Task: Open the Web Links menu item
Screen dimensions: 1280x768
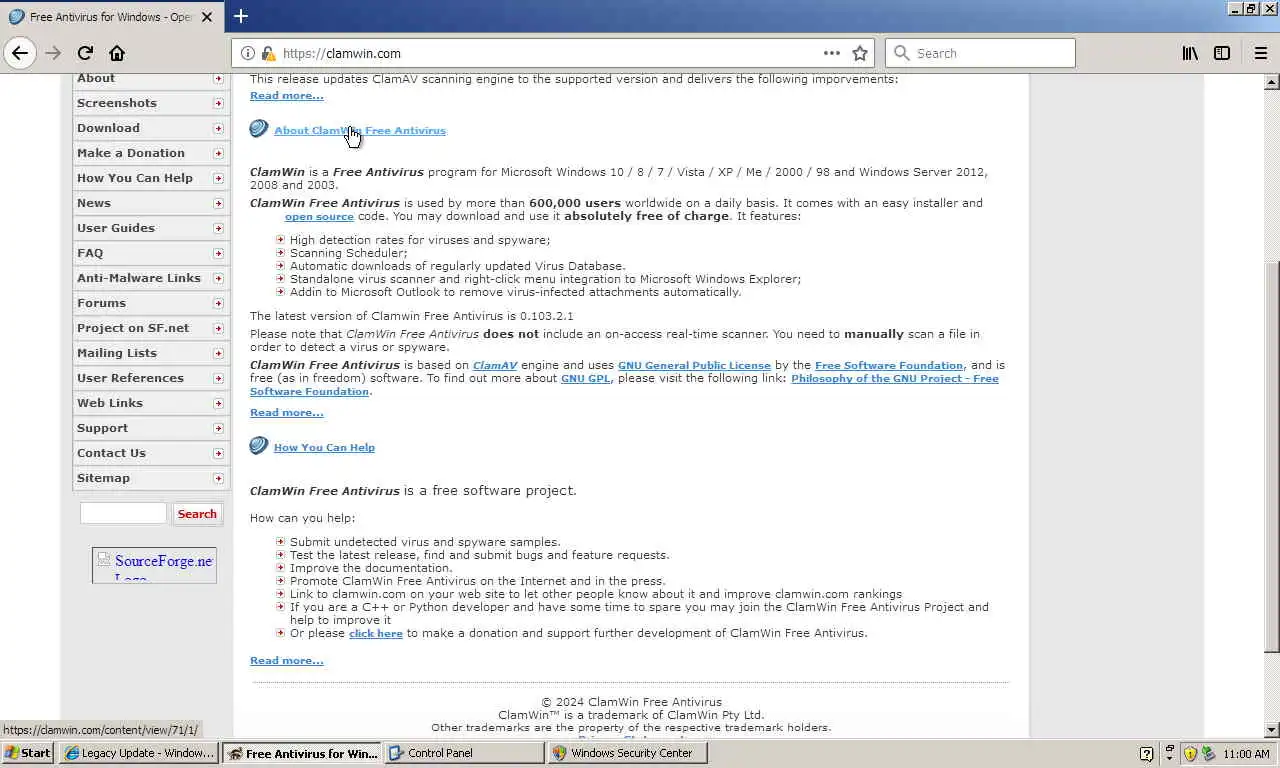Action: (151, 403)
